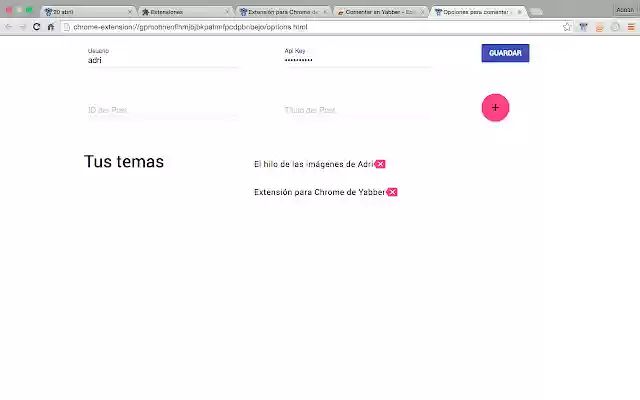
Task: Click the 'Tus temas' heading
Action: [x=124, y=162]
